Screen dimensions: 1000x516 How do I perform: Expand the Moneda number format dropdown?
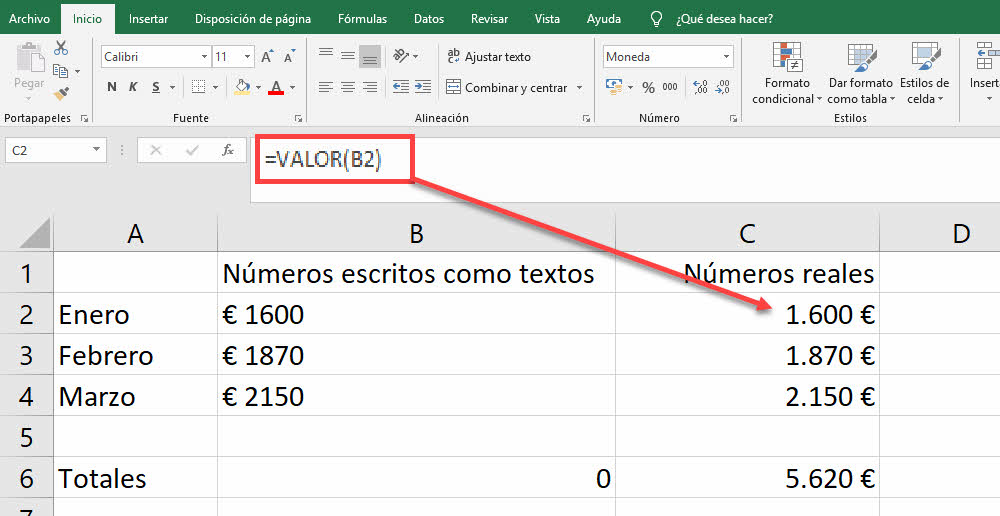726,57
